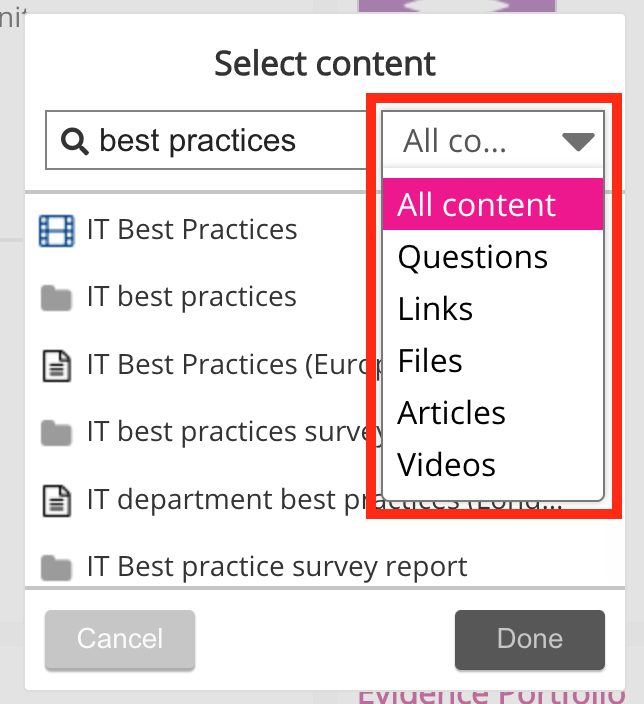Click the folder icon for IT best practices survey
Image resolution: width=644 pixels, height=704 pixels.
tap(57, 433)
